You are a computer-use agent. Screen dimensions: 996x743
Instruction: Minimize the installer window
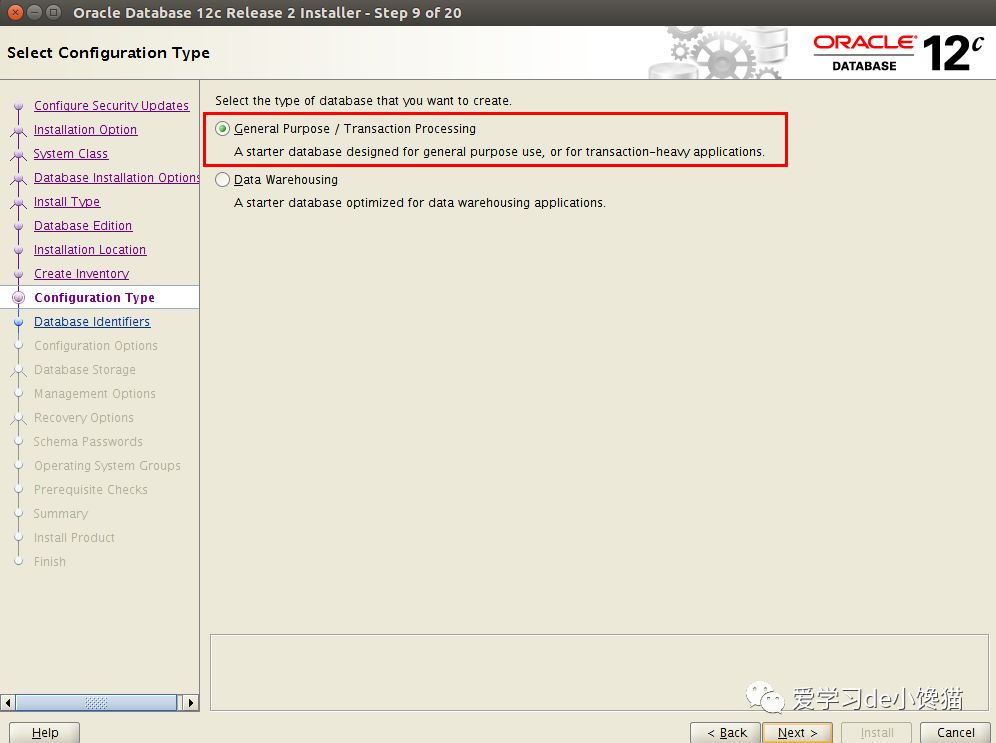point(35,12)
